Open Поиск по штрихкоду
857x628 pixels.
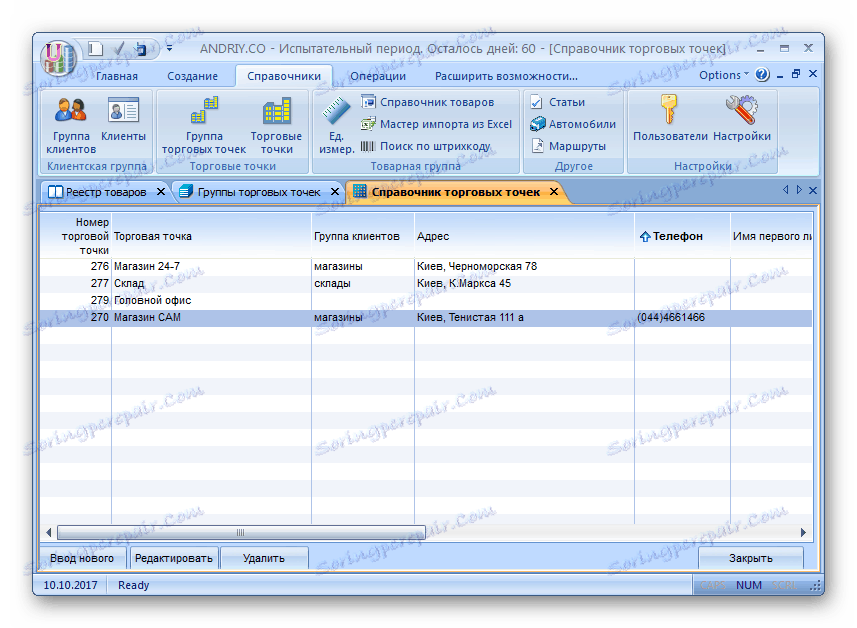tap(426, 146)
